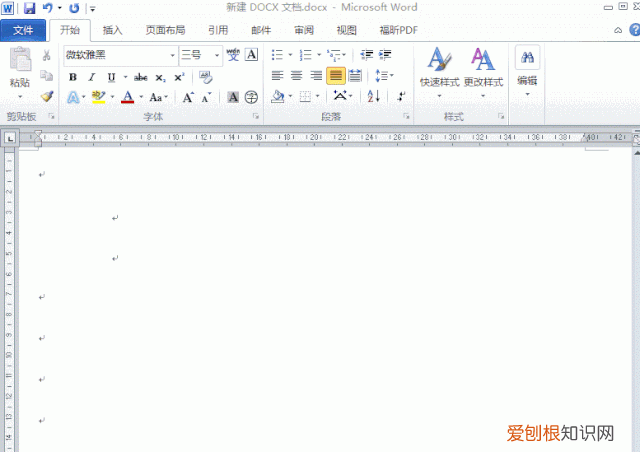Click the Save icon in quick access toolbar
Image resolution: width=640 pixels, height=452 pixels.
29,8
